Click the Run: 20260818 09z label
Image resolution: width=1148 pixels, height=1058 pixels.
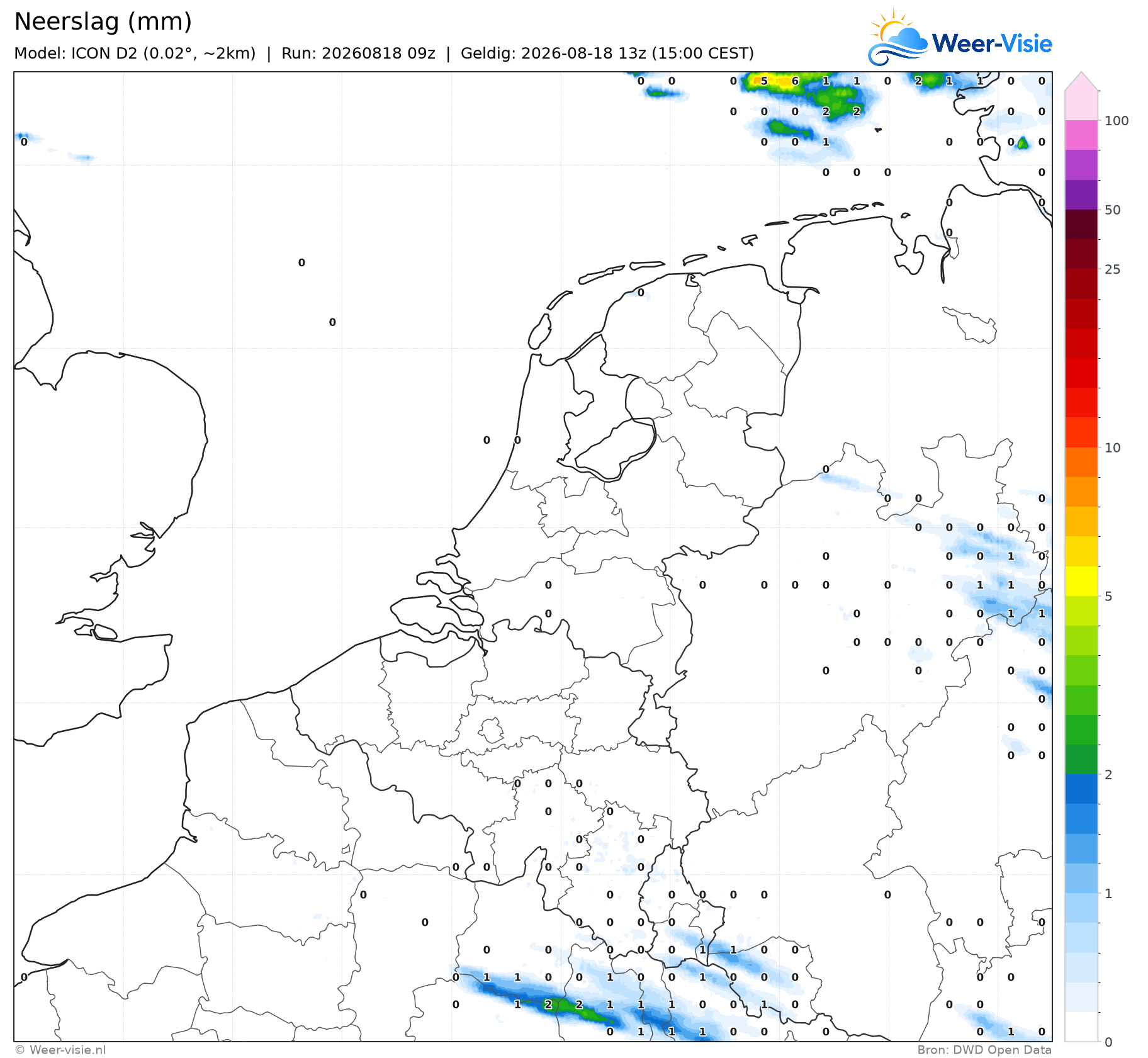pyautogui.click(x=358, y=53)
